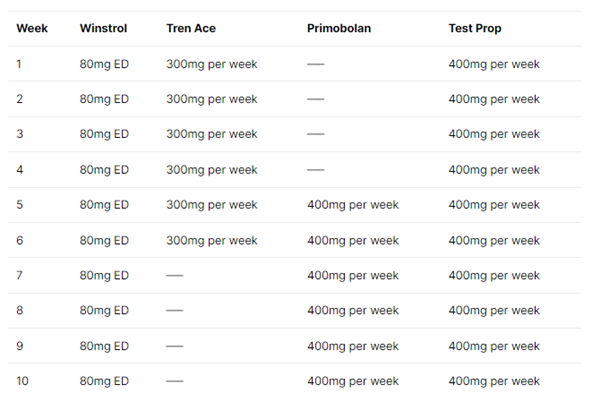Select week 10 Winstrol 80mg ED cell
The height and width of the screenshot is (419, 601).
tap(104, 381)
